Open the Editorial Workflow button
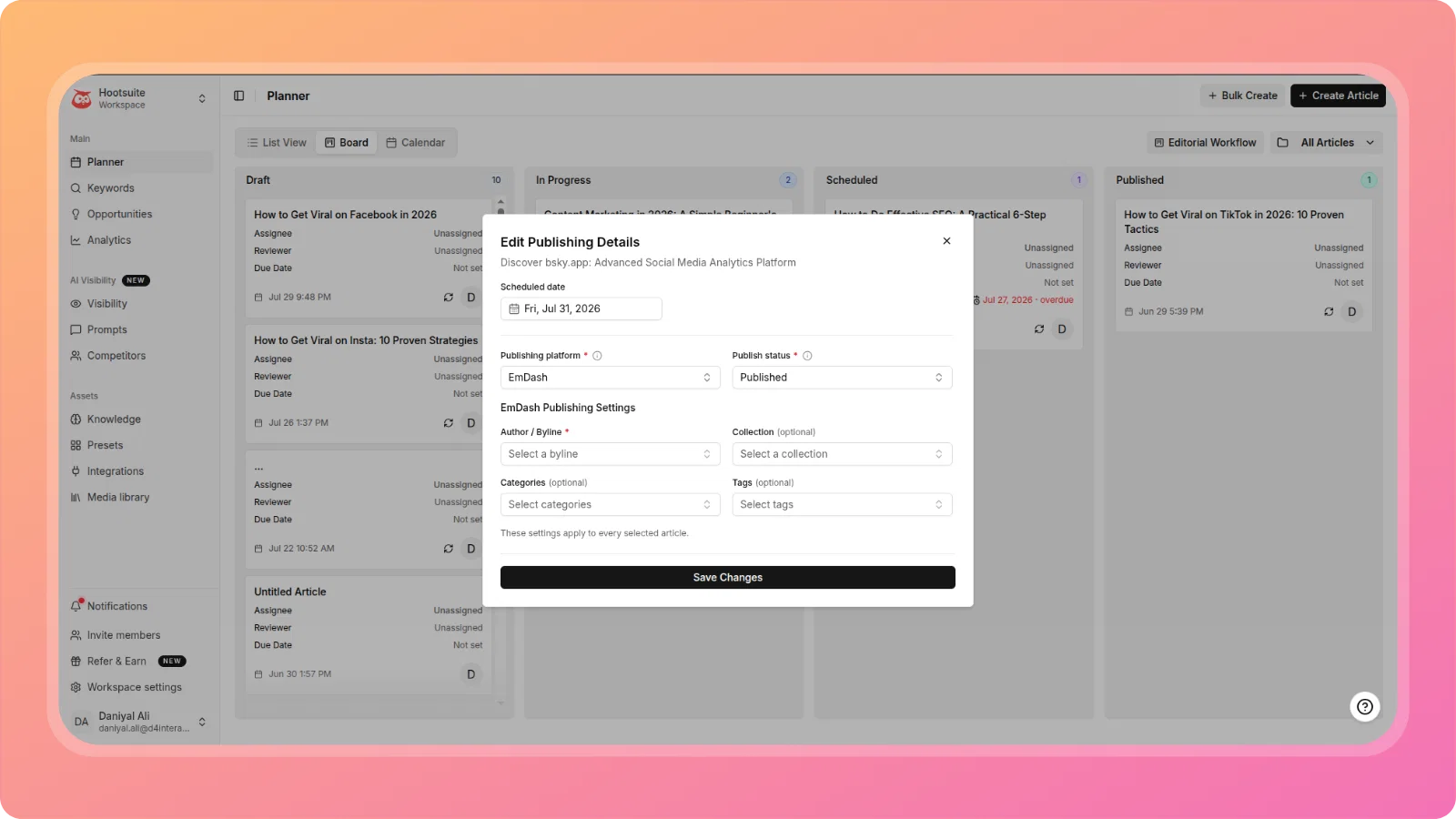The width and height of the screenshot is (1456, 819). coord(1205,143)
